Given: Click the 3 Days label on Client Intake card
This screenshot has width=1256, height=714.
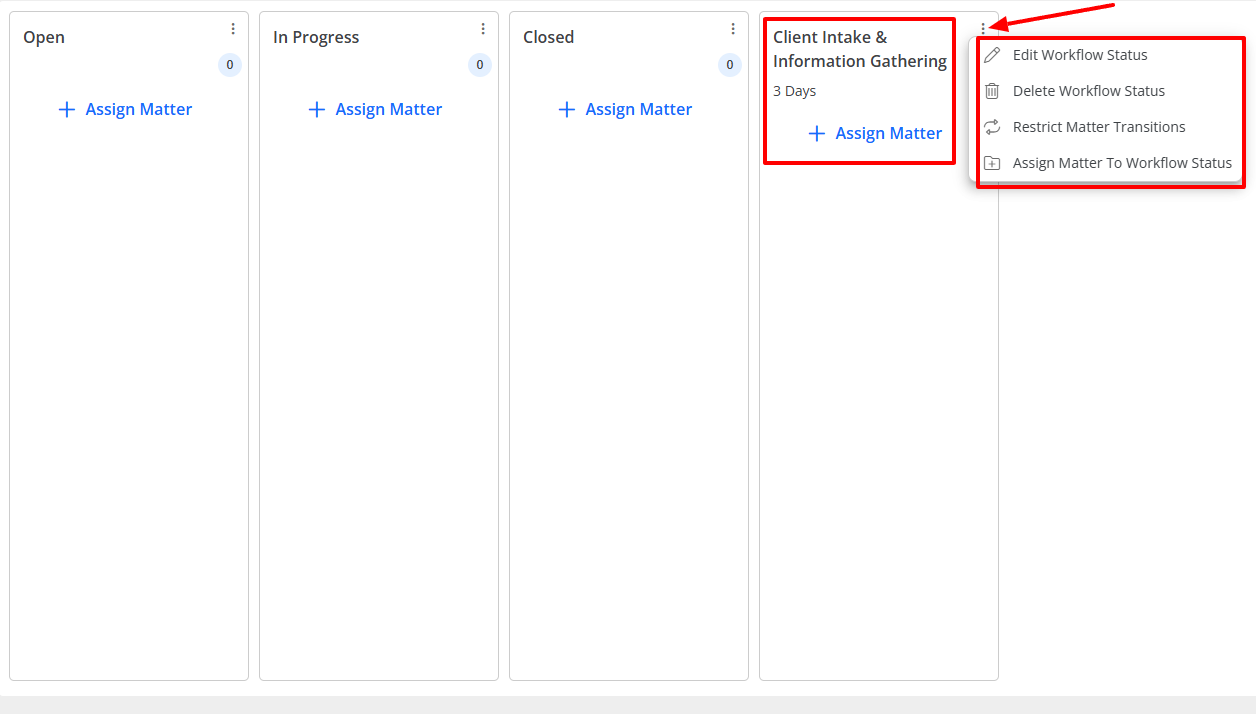Looking at the screenshot, I should tap(794, 91).
